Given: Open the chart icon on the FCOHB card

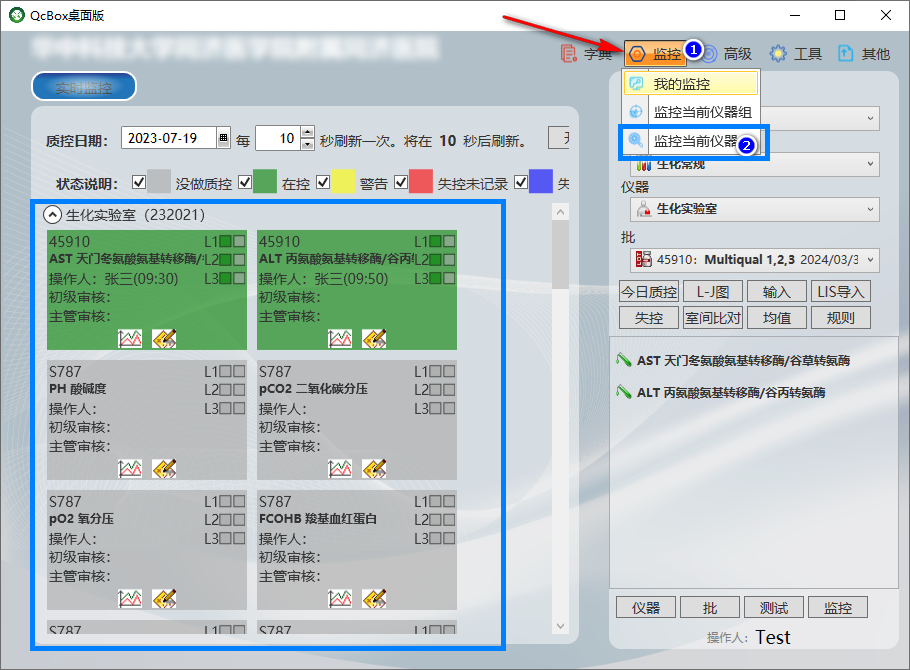Looking at the screenshot, I should (x=340, y=599).
